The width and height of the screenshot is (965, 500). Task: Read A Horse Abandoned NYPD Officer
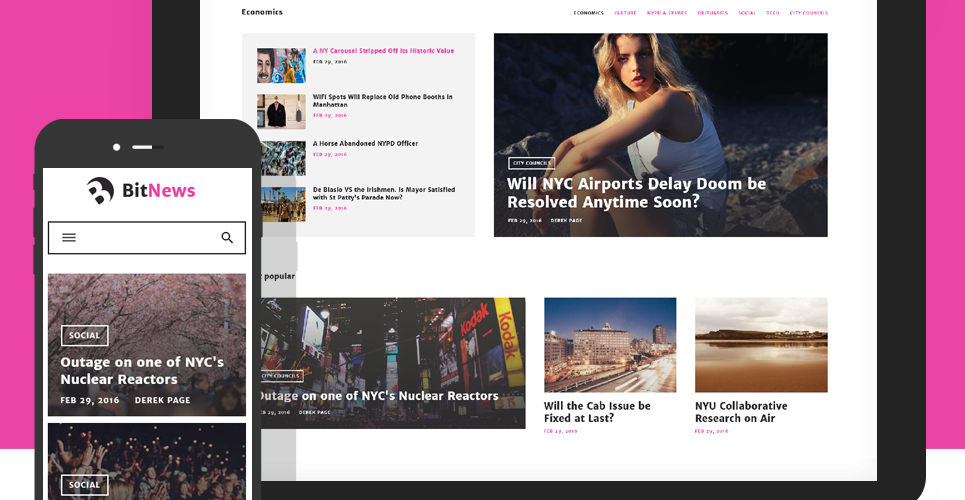click(x=365, y=143)
